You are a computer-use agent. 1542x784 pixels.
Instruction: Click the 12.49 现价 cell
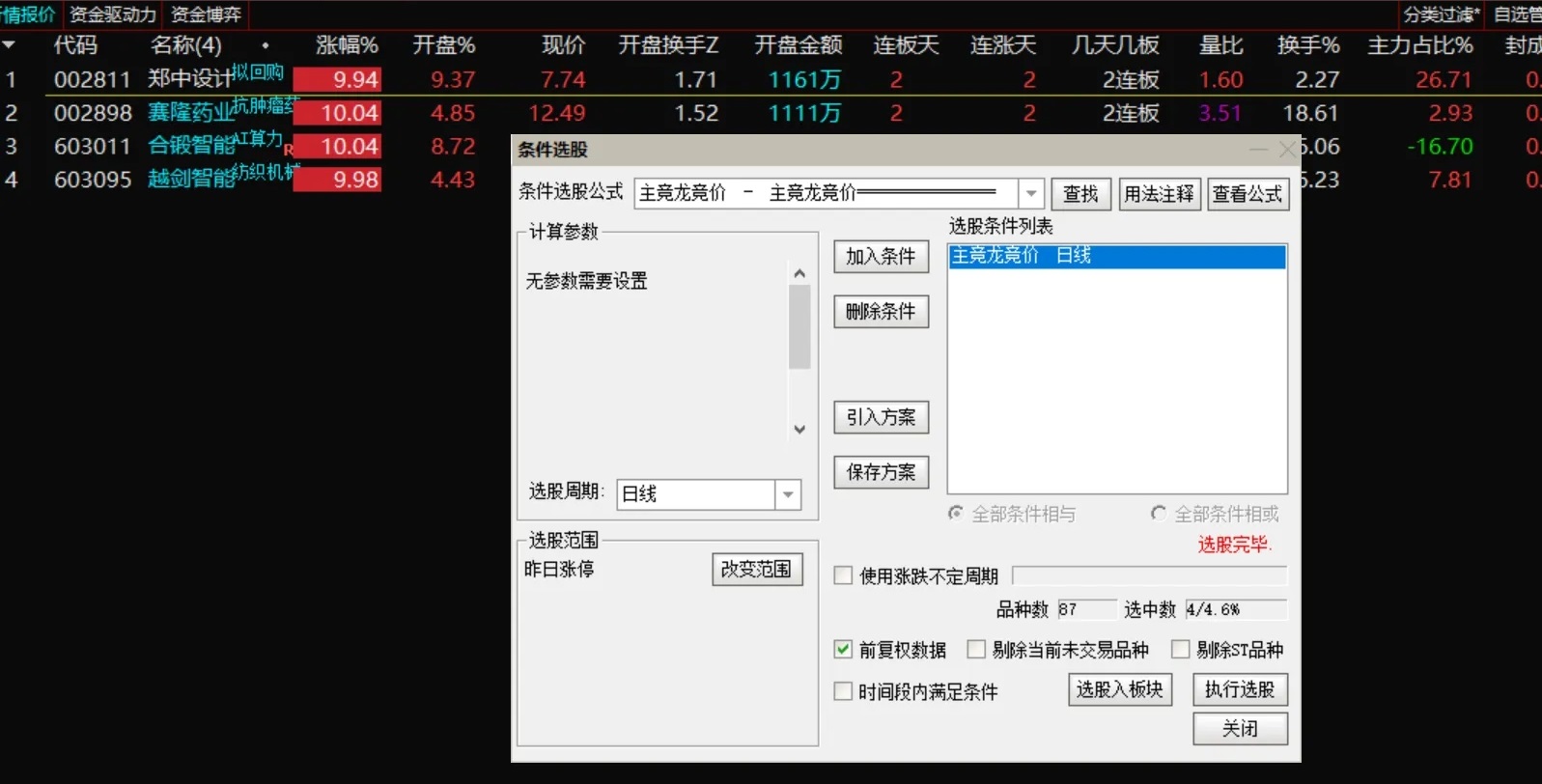click(557, 113)
